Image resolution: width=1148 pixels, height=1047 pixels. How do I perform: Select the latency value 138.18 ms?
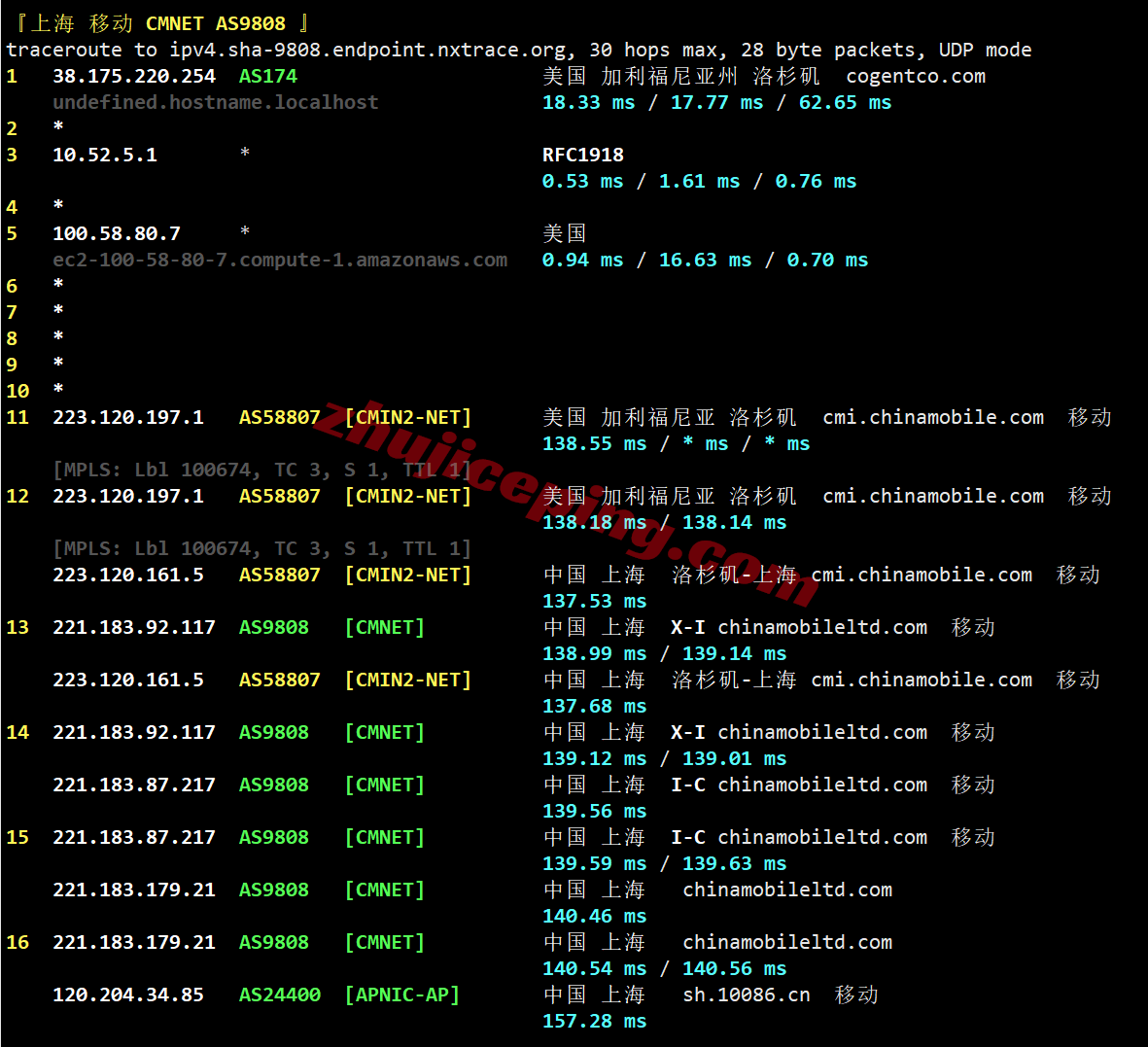595,522
